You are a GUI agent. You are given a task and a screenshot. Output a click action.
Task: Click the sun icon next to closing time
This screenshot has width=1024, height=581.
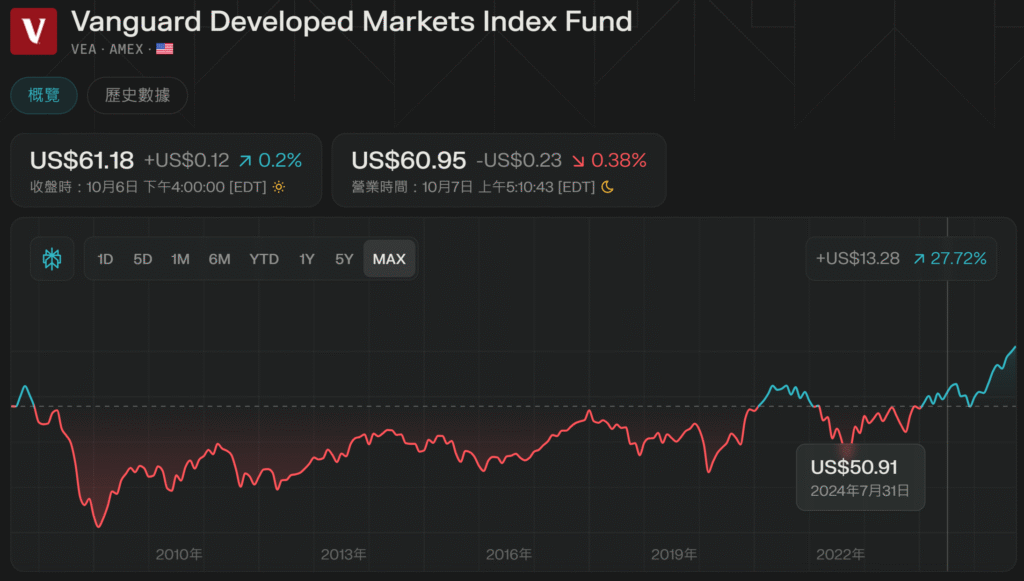point(279,187)
